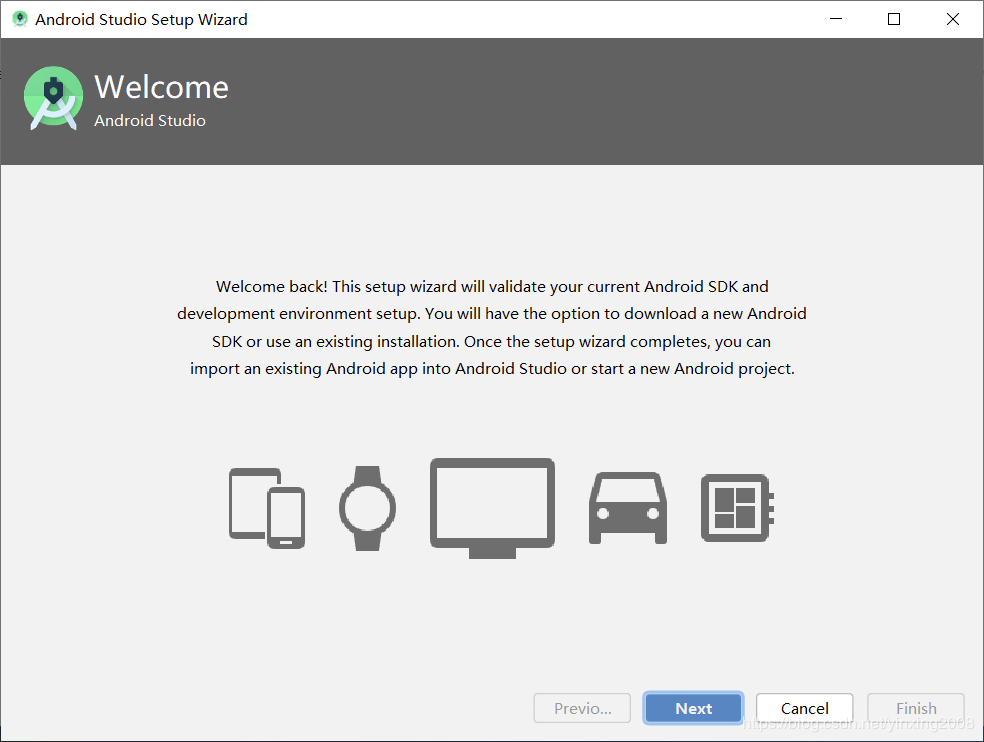The height and width of the screenshot is (742, 984).
Task: Click the Android Auto car icon
Action: 628,508
